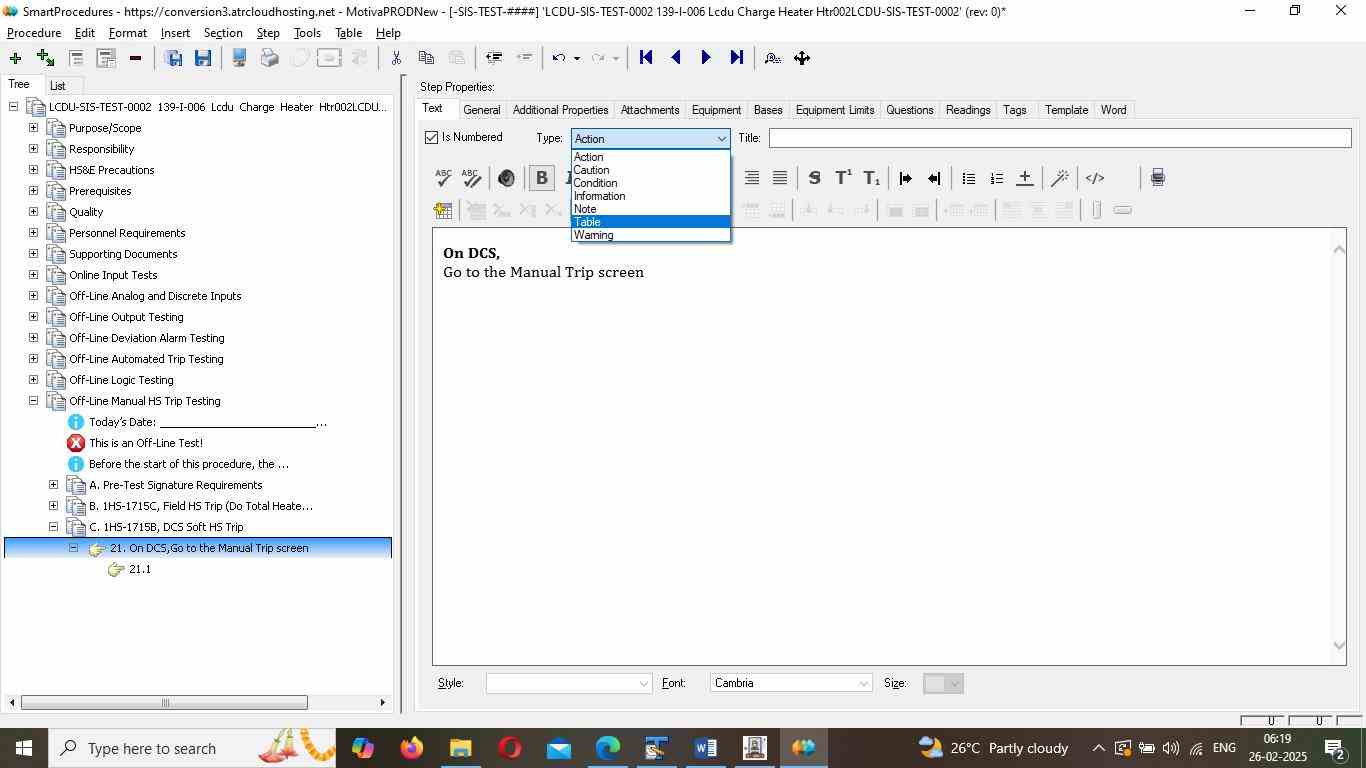Expand the Prerequisites tree node

pyautogui.click(x=33, y=191)
